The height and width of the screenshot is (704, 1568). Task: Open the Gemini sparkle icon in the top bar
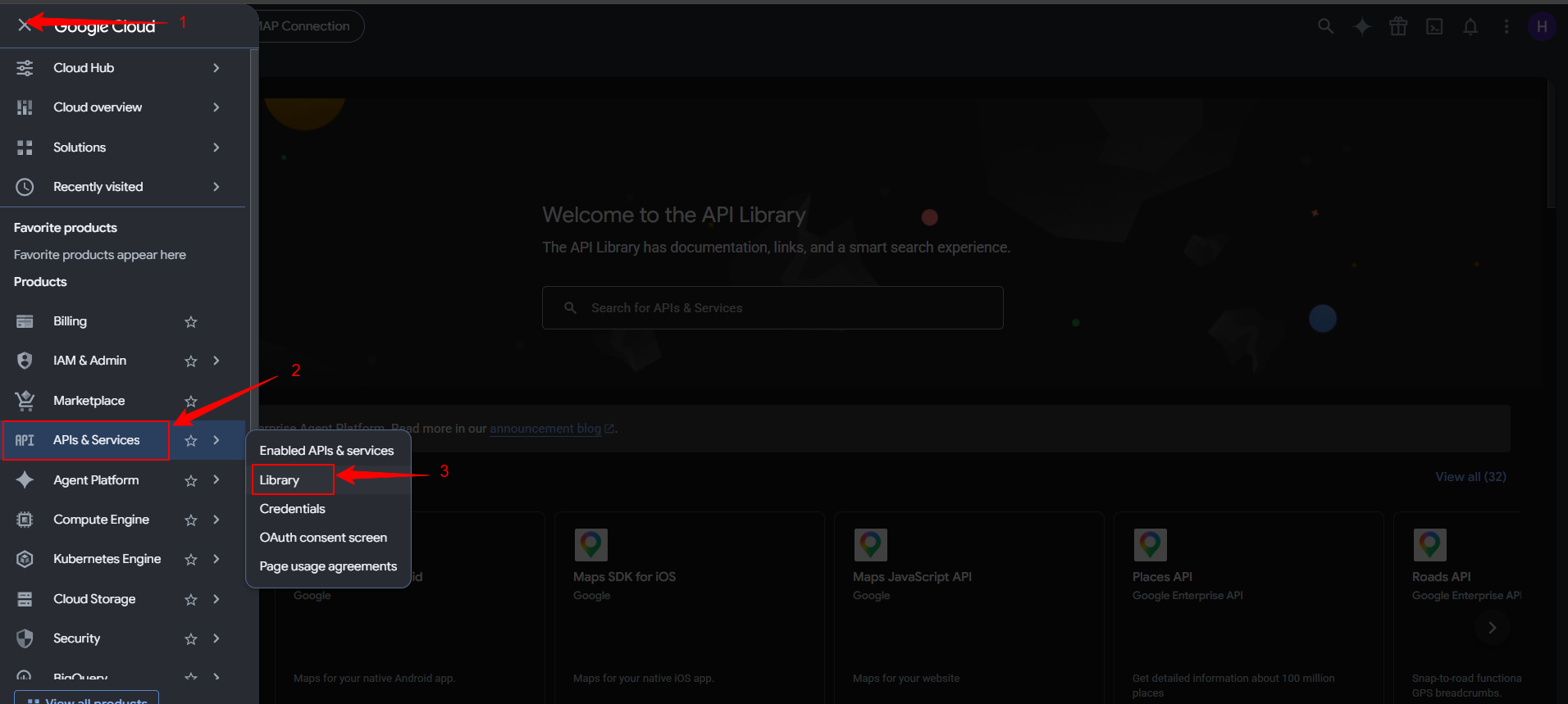[1362, 26]
